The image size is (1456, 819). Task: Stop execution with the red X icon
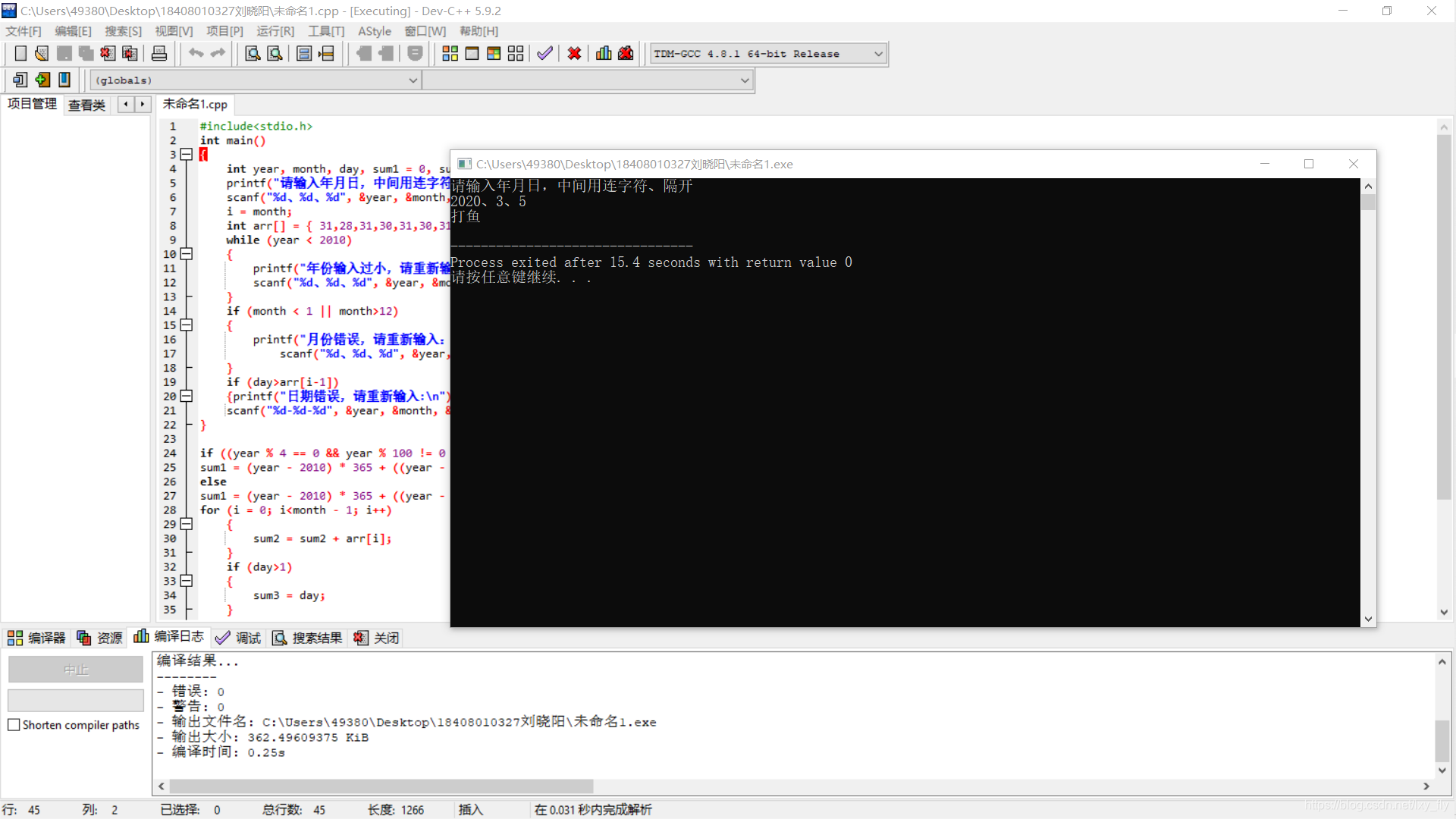(x=574, y=53)
